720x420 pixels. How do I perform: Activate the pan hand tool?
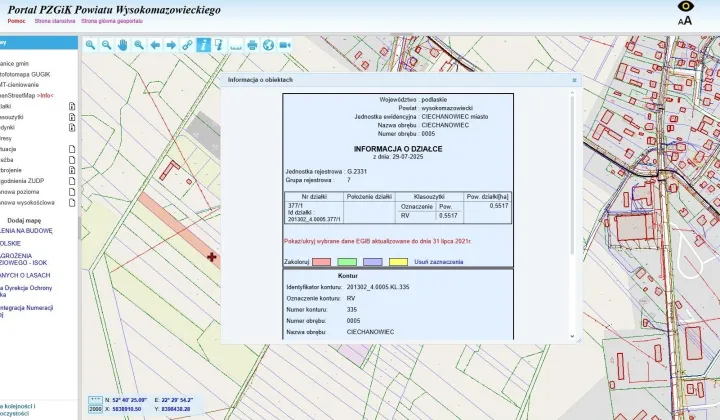pyautogui.click(x=123, y=45)
